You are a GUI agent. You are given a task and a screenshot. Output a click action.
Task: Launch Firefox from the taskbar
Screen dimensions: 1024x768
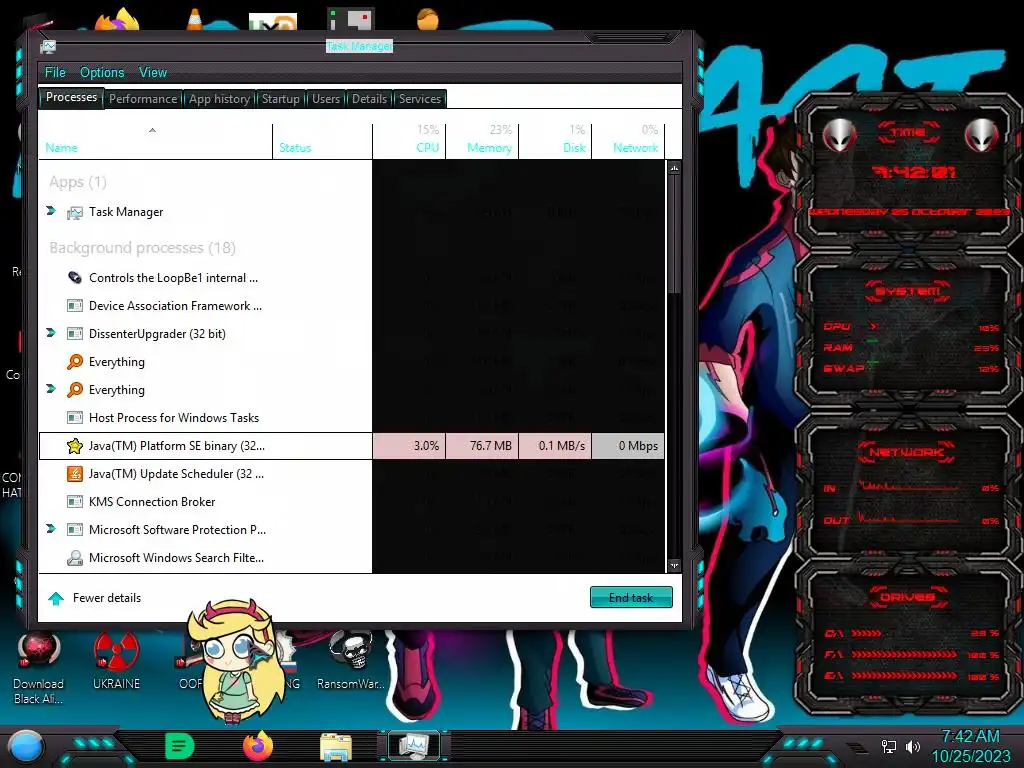[x=257, y=746]
